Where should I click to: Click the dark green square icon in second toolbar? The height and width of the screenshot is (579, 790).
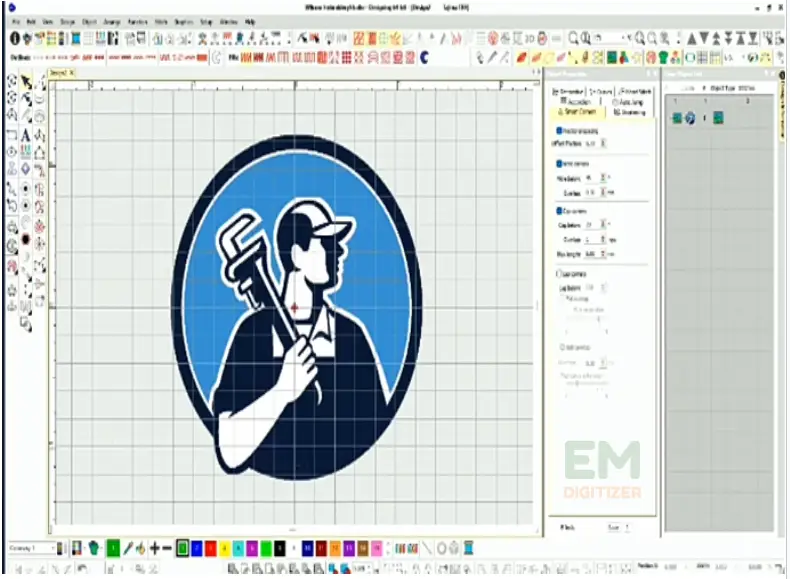tap(612, 58)
